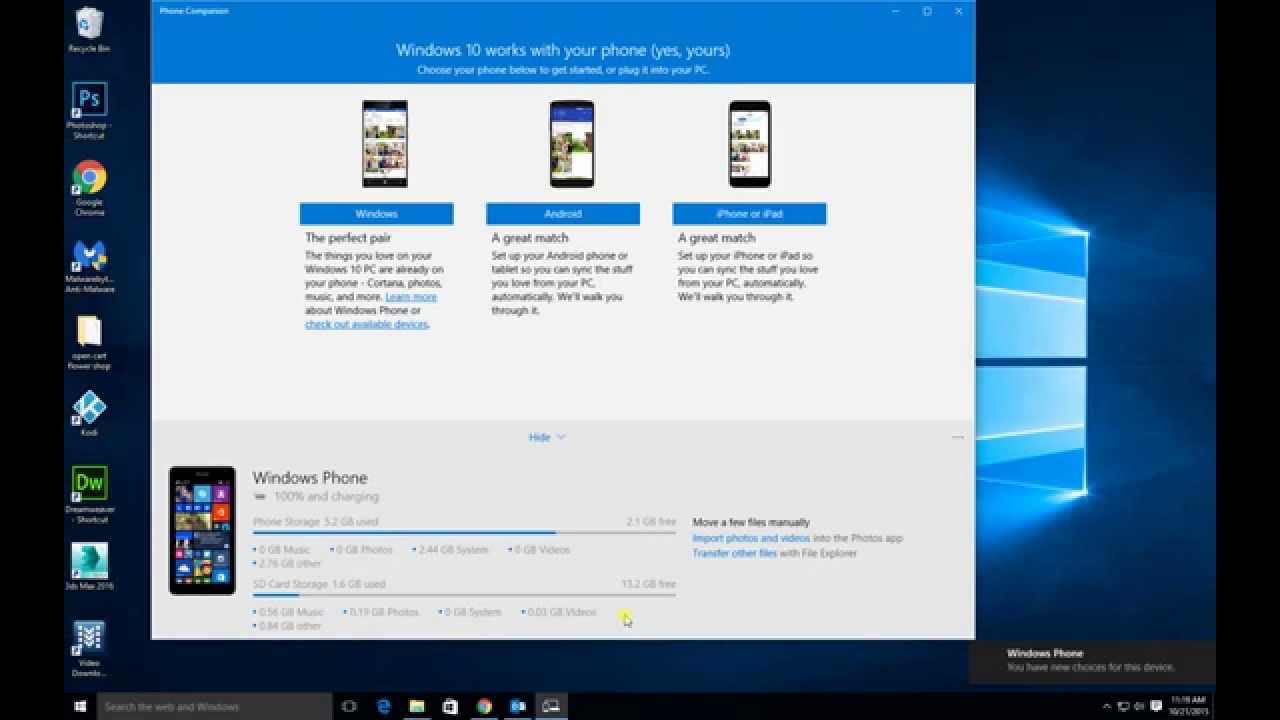This screenshot has width=1280, height=720.
Task: Click the Windows phone image thumbnail
Action: (x=385, y=144)
